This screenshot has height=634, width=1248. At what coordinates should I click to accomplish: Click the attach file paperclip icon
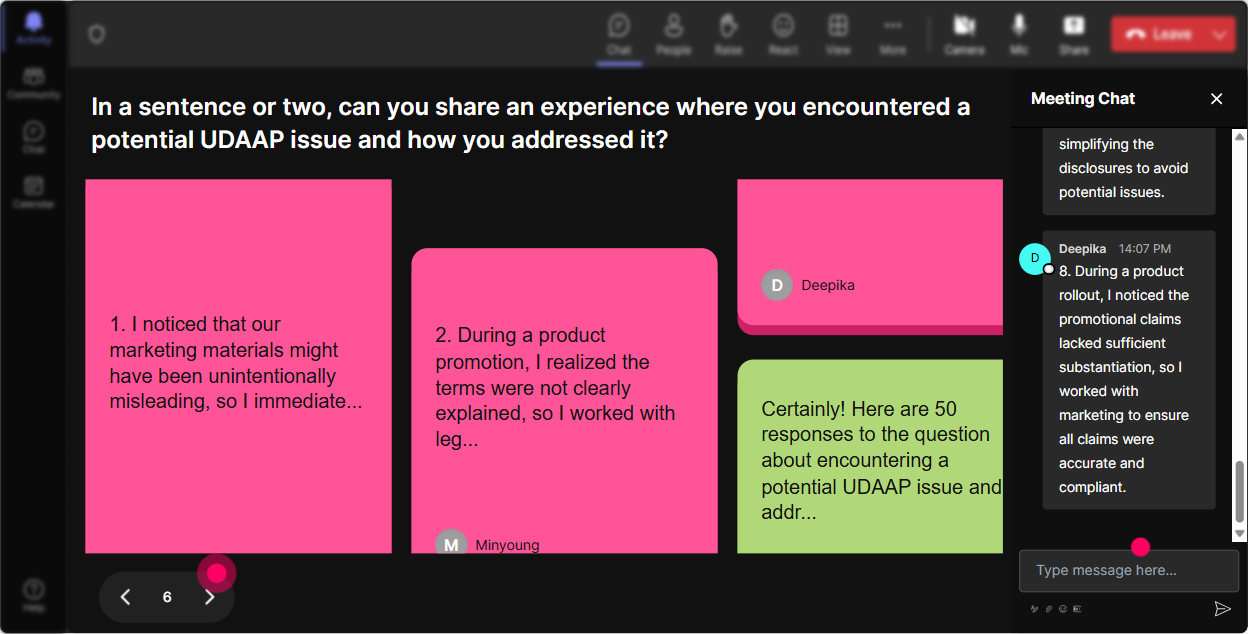click(1049, 608)
